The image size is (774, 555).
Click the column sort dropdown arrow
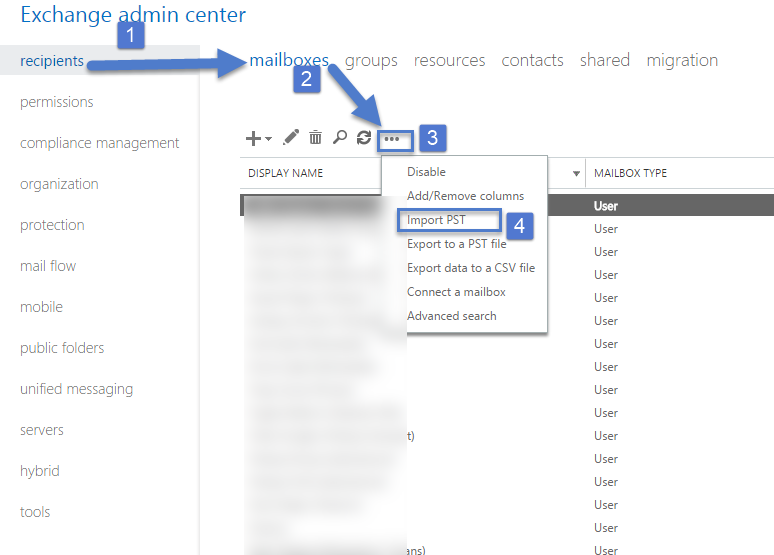point(576,174)
